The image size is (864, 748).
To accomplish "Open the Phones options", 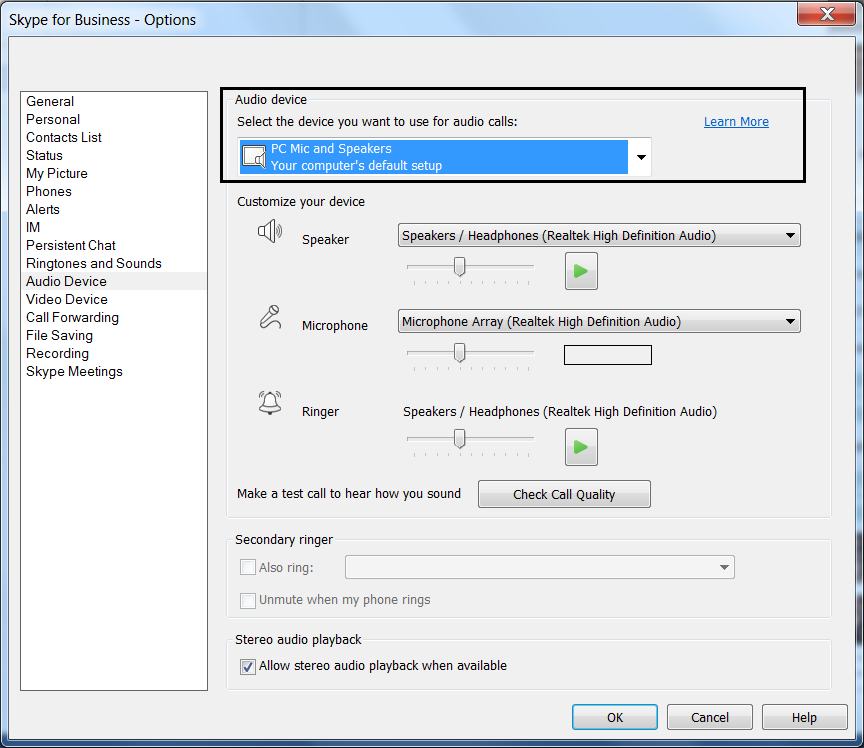I will coord(48,191).
